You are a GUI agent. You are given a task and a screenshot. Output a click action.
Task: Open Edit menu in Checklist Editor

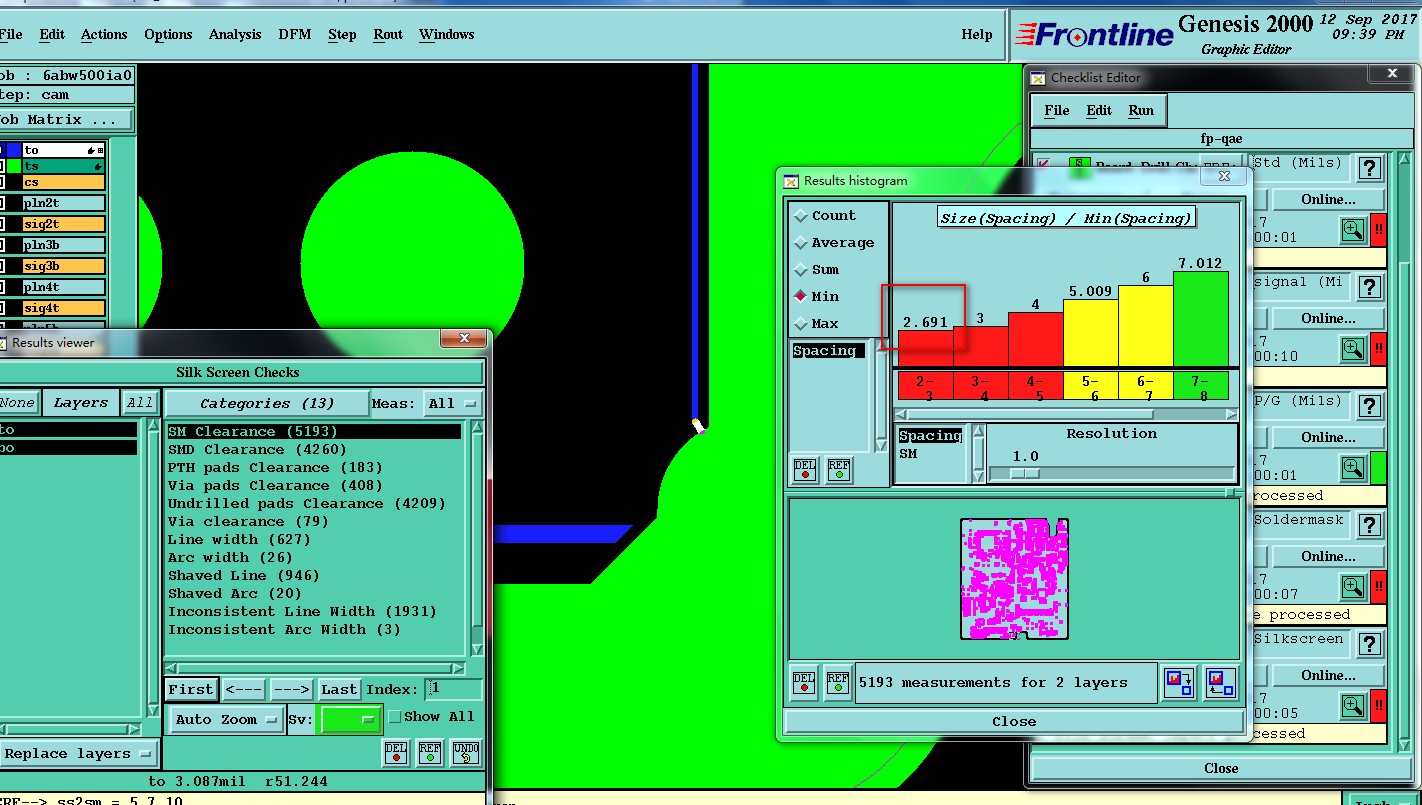pyautogui.click(x=1099, y=111)
